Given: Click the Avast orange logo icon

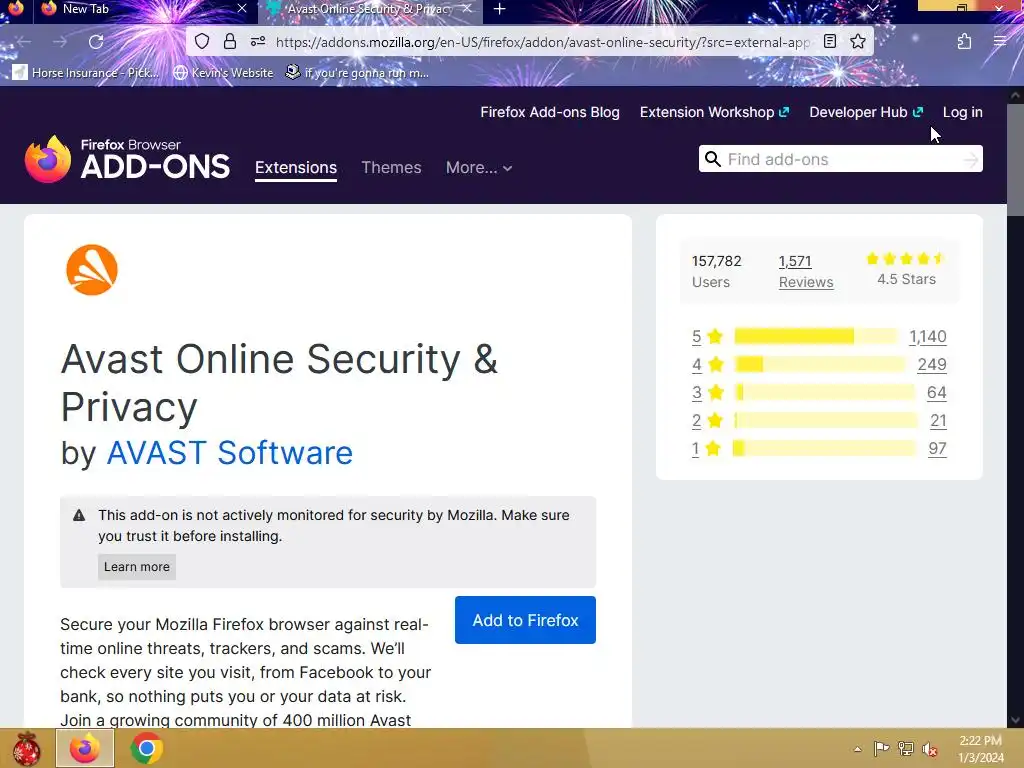Looking at the screenshot, I should click(x=92, y=270).
